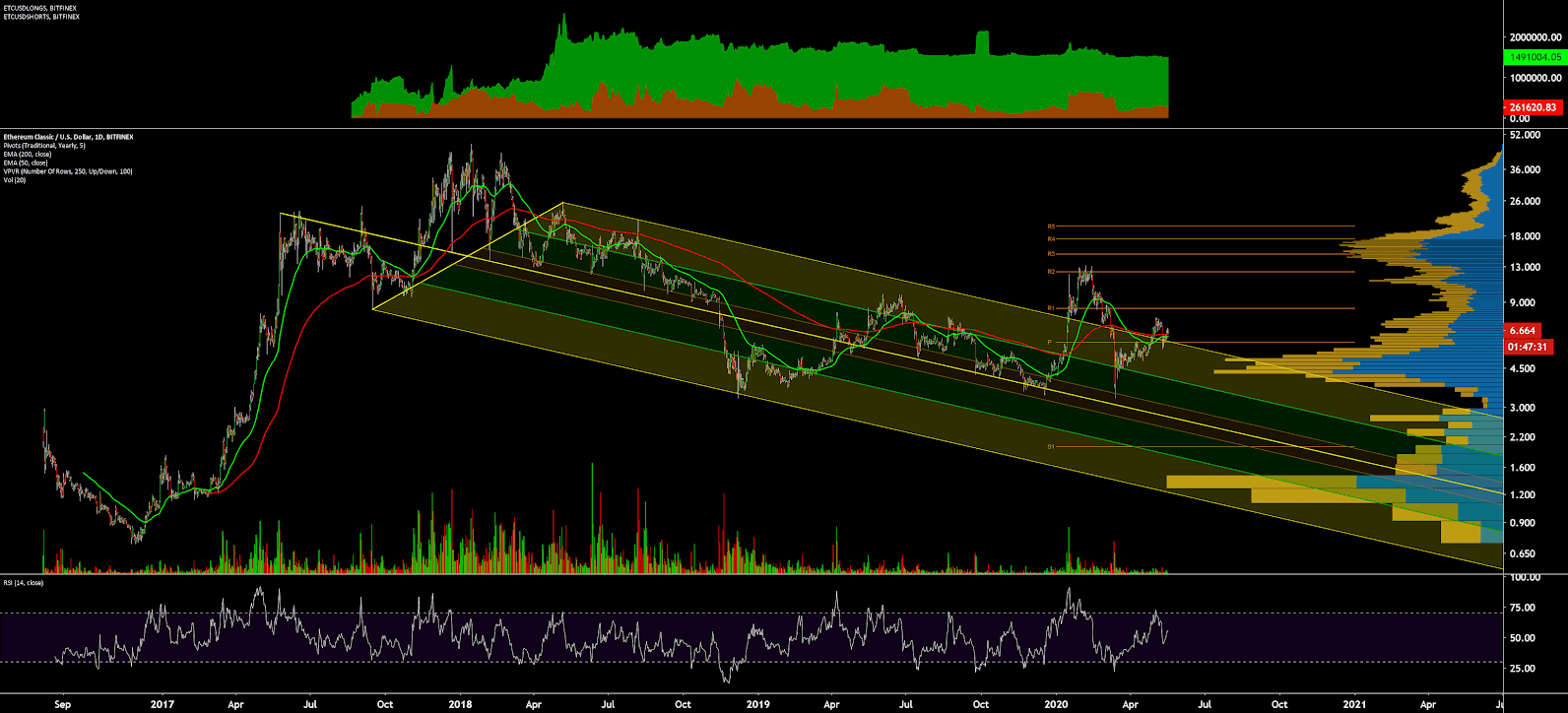Click the EMA (200, close) indicator label
This screenshot has height=713, width=1568.
click(x=28, y=155)
